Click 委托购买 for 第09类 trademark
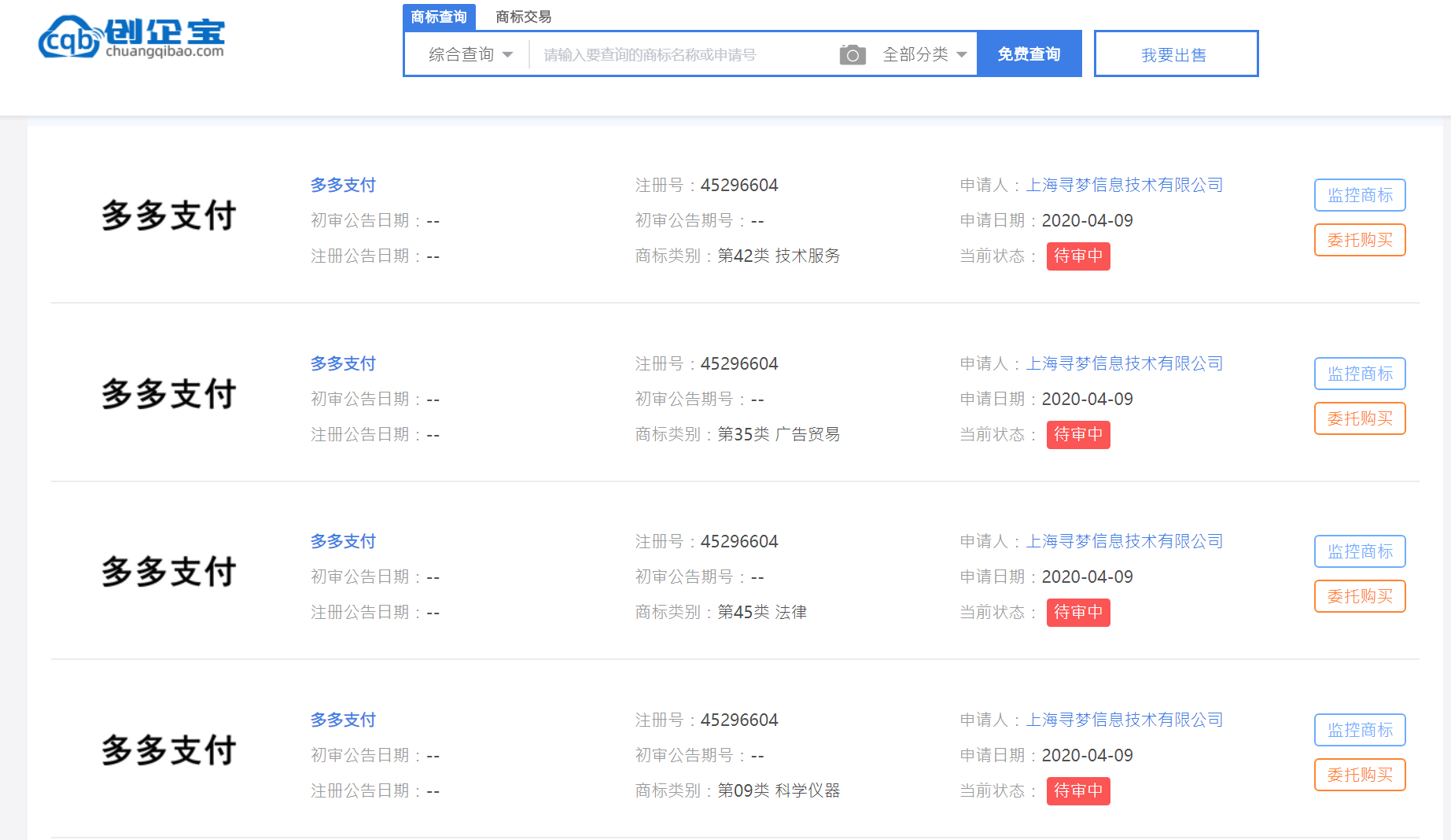The image size is (1451, 840). coord(1360,775)
